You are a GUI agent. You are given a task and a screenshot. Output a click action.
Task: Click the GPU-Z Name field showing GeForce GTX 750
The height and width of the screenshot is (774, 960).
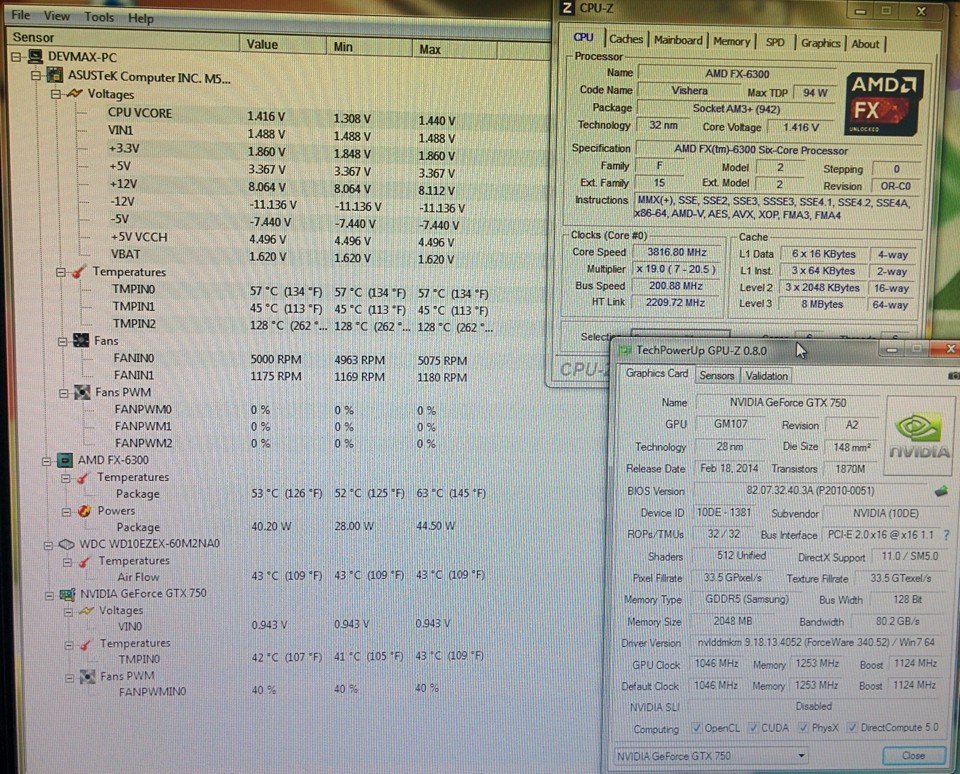tap(787, 402)
